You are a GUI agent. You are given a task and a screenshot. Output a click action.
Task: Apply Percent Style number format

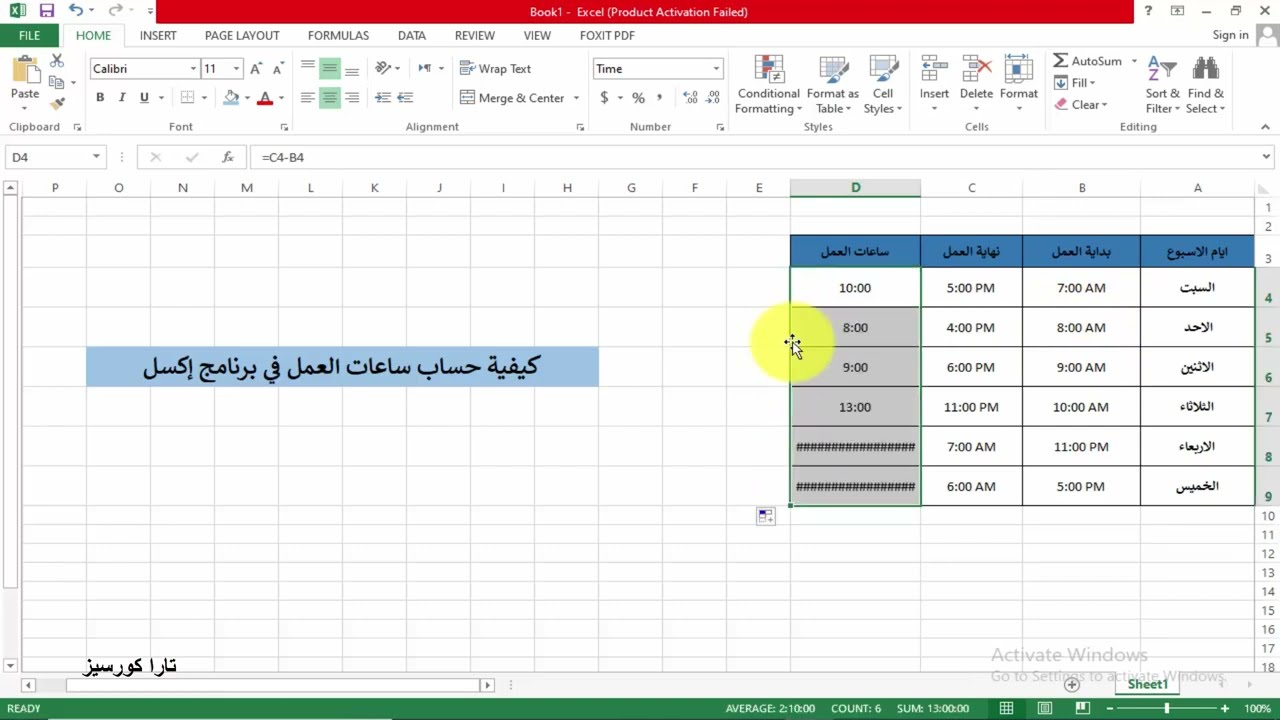tap(638, 98)
